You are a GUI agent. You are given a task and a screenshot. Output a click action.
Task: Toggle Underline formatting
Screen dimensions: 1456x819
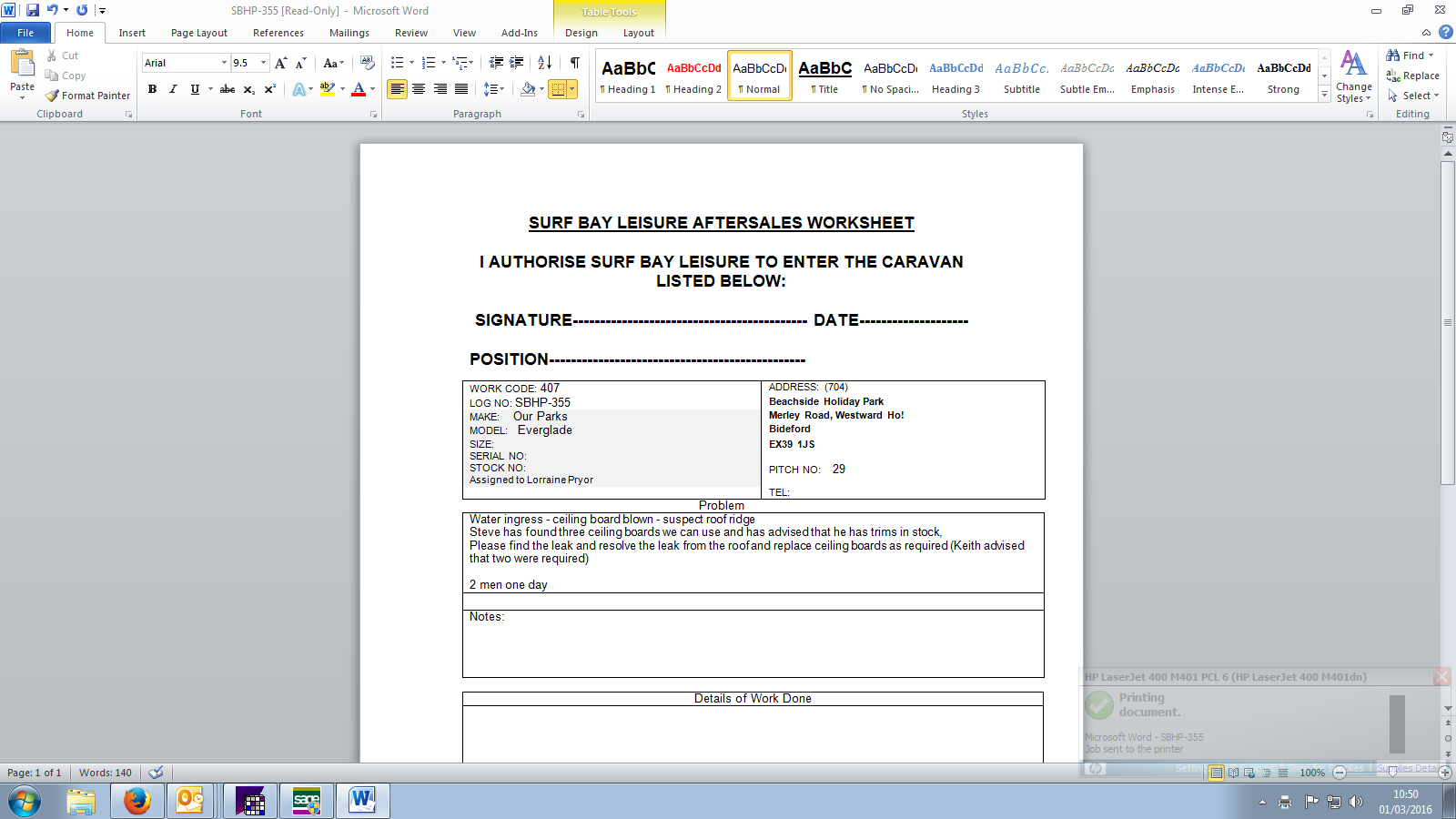195,89
